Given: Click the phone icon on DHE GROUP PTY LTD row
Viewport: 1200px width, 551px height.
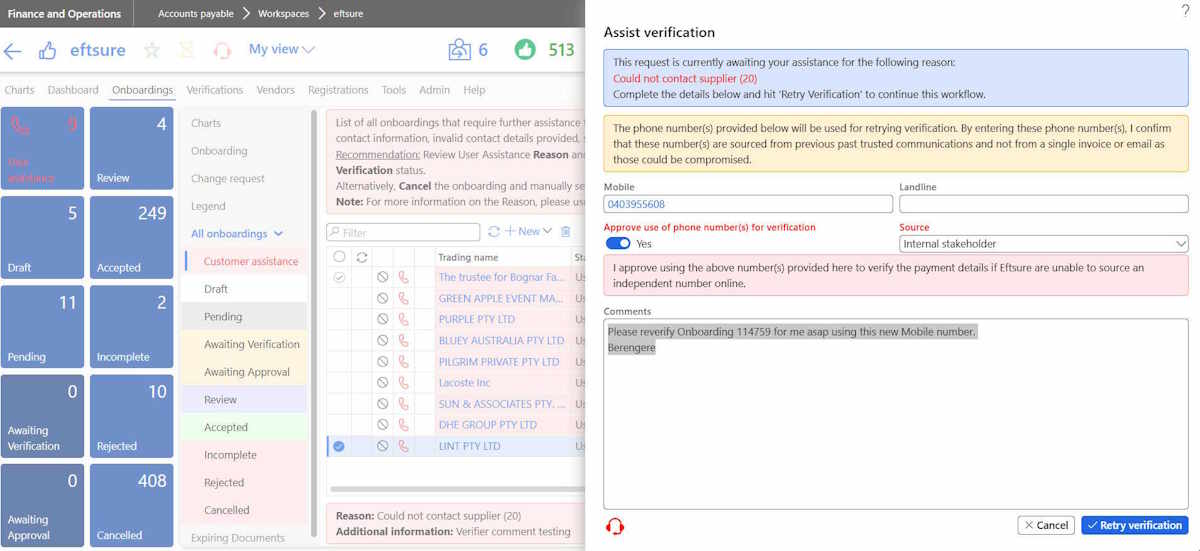Looking at the screenshot, I should pyautogui.click(x=404, y=425).
